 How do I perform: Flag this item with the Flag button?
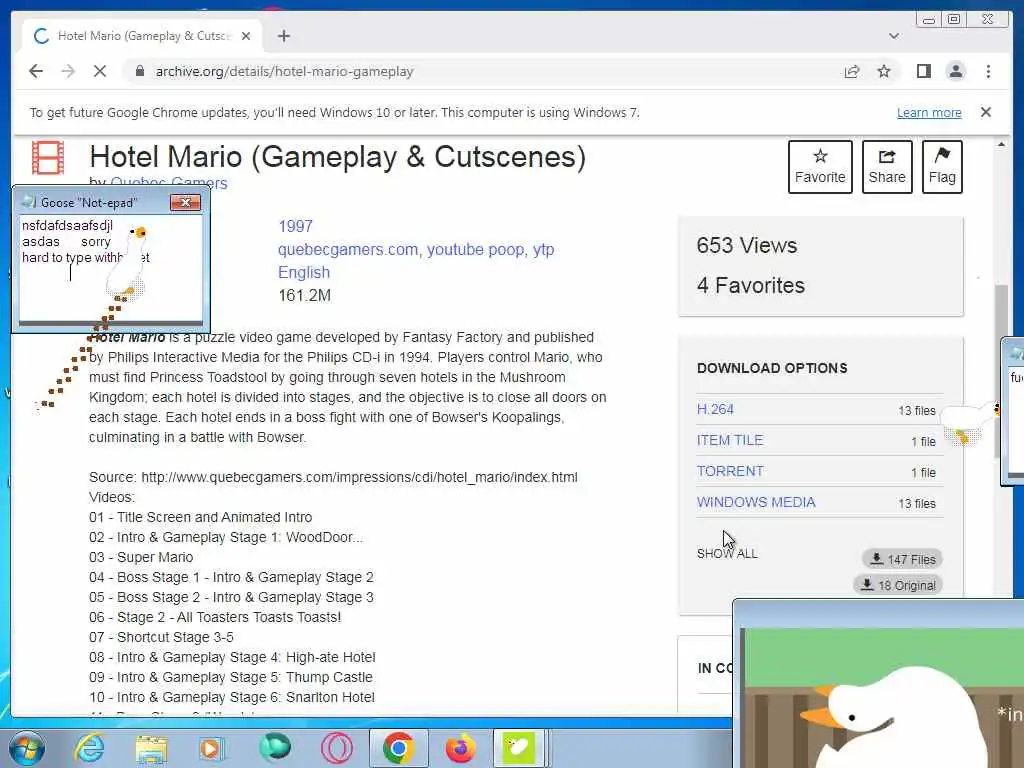pos(942,167)
